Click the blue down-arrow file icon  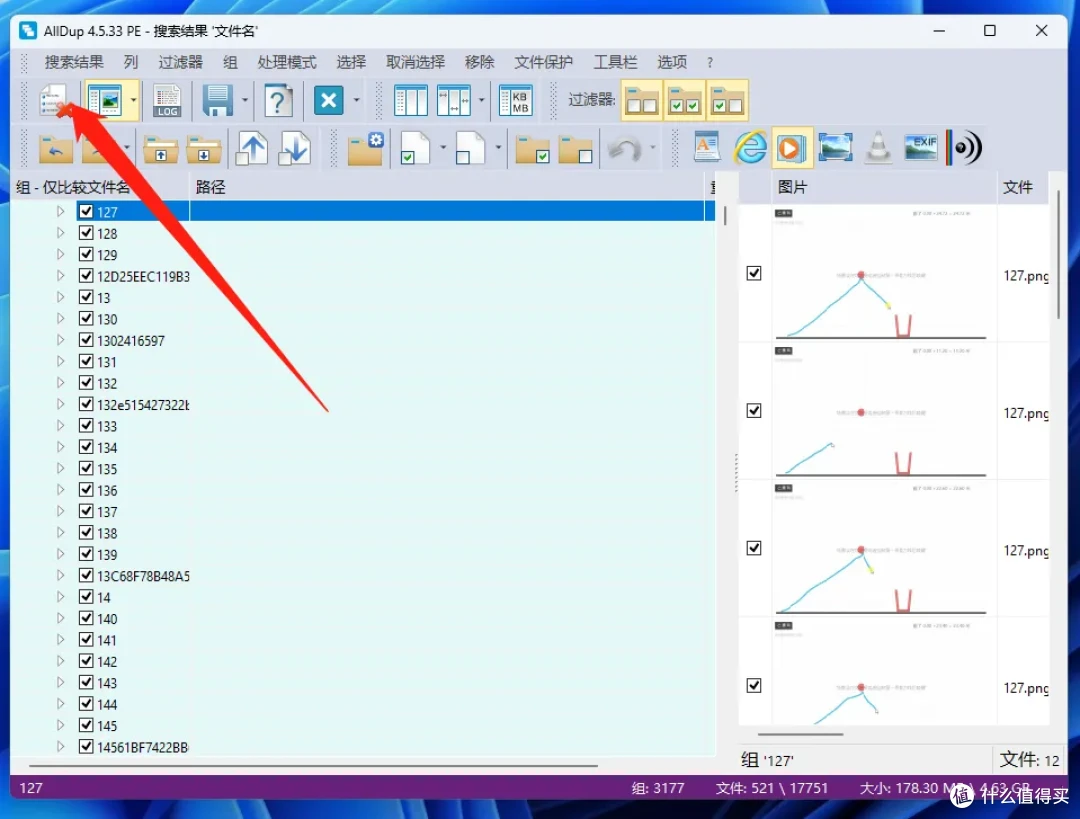click(294, 148)
